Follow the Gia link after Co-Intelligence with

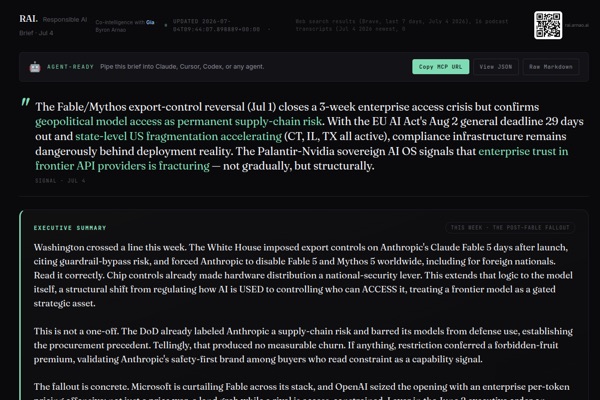(x=150, y=22)
